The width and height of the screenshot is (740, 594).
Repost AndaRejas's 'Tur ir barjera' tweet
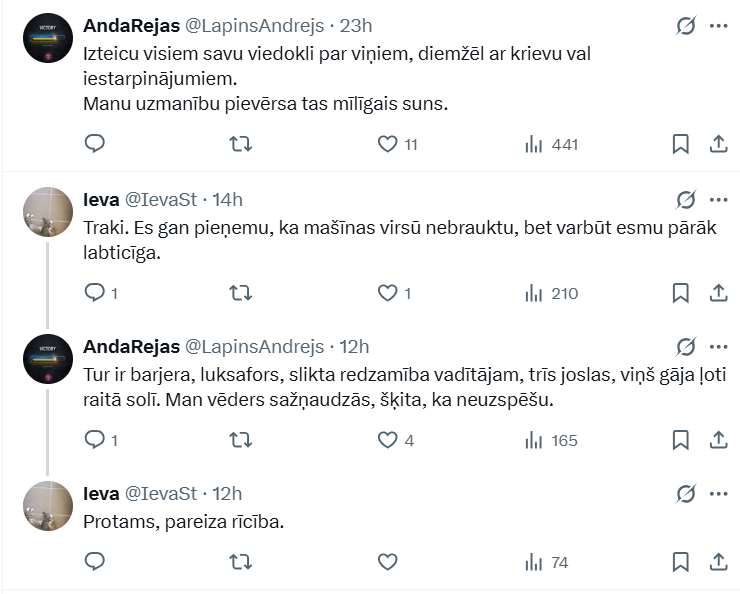pyautogui.click(x=241, y=440)
